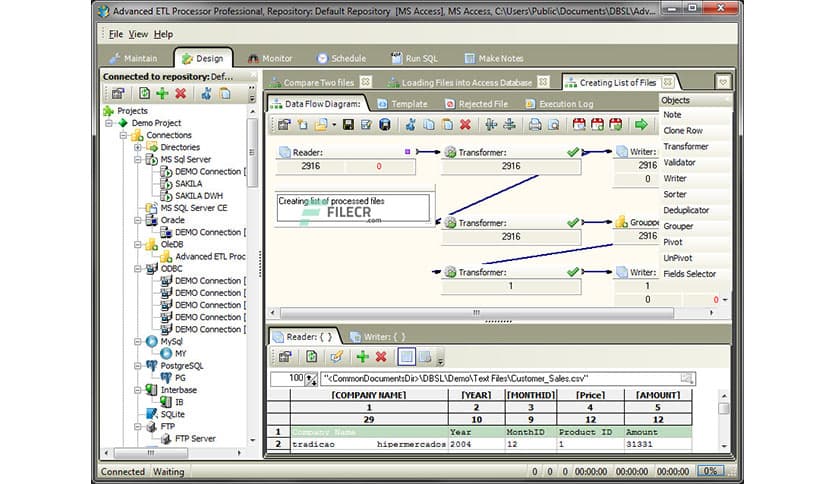This screenshot has width=836, height=484.
Task: Click the Refresh icon in the repository toolbar
Action: pyautogui.click(x=144, y=93)
